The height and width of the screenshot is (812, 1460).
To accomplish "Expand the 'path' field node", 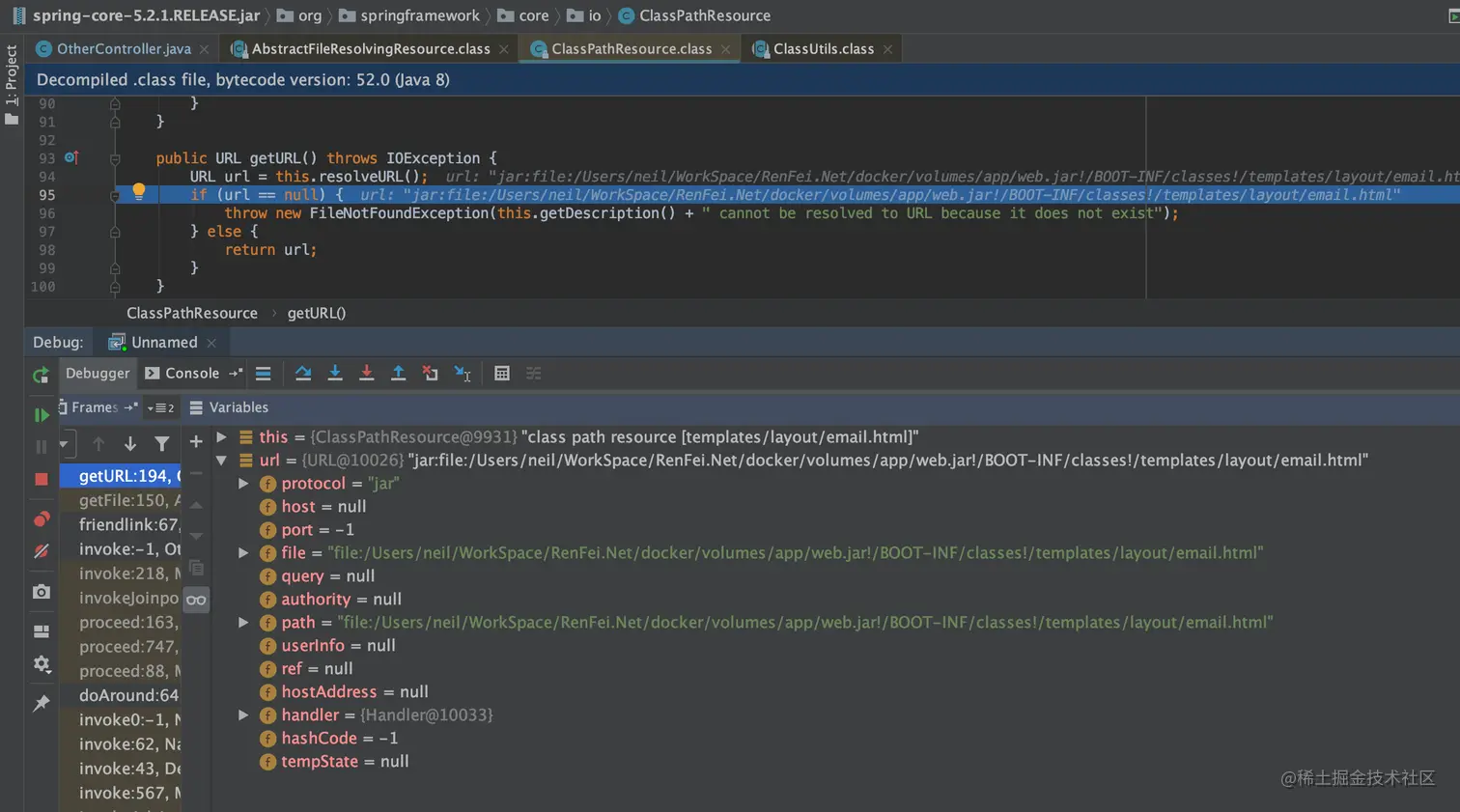I will click(243, 623).
